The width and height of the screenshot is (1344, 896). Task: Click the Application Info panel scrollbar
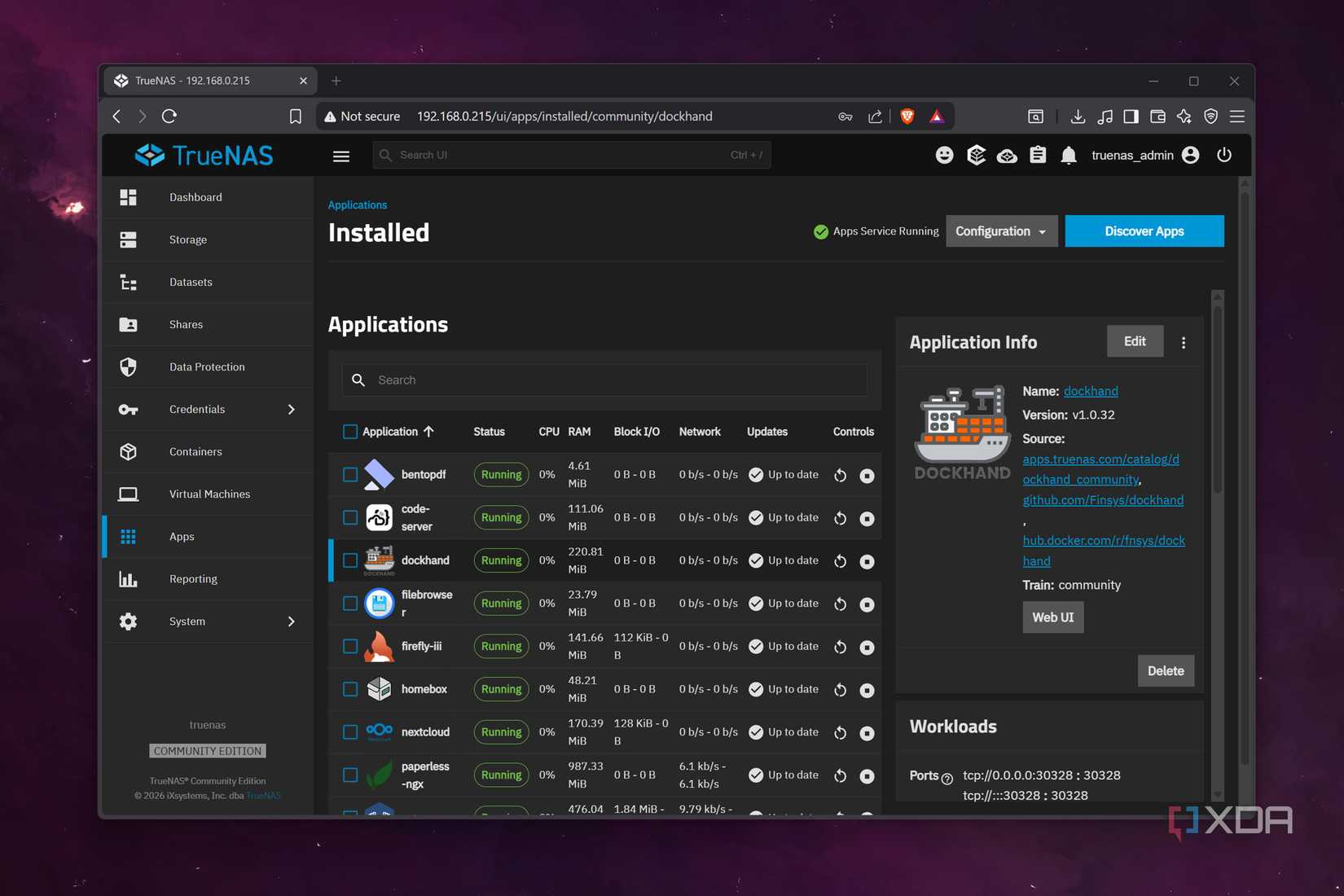point(1218,399)
